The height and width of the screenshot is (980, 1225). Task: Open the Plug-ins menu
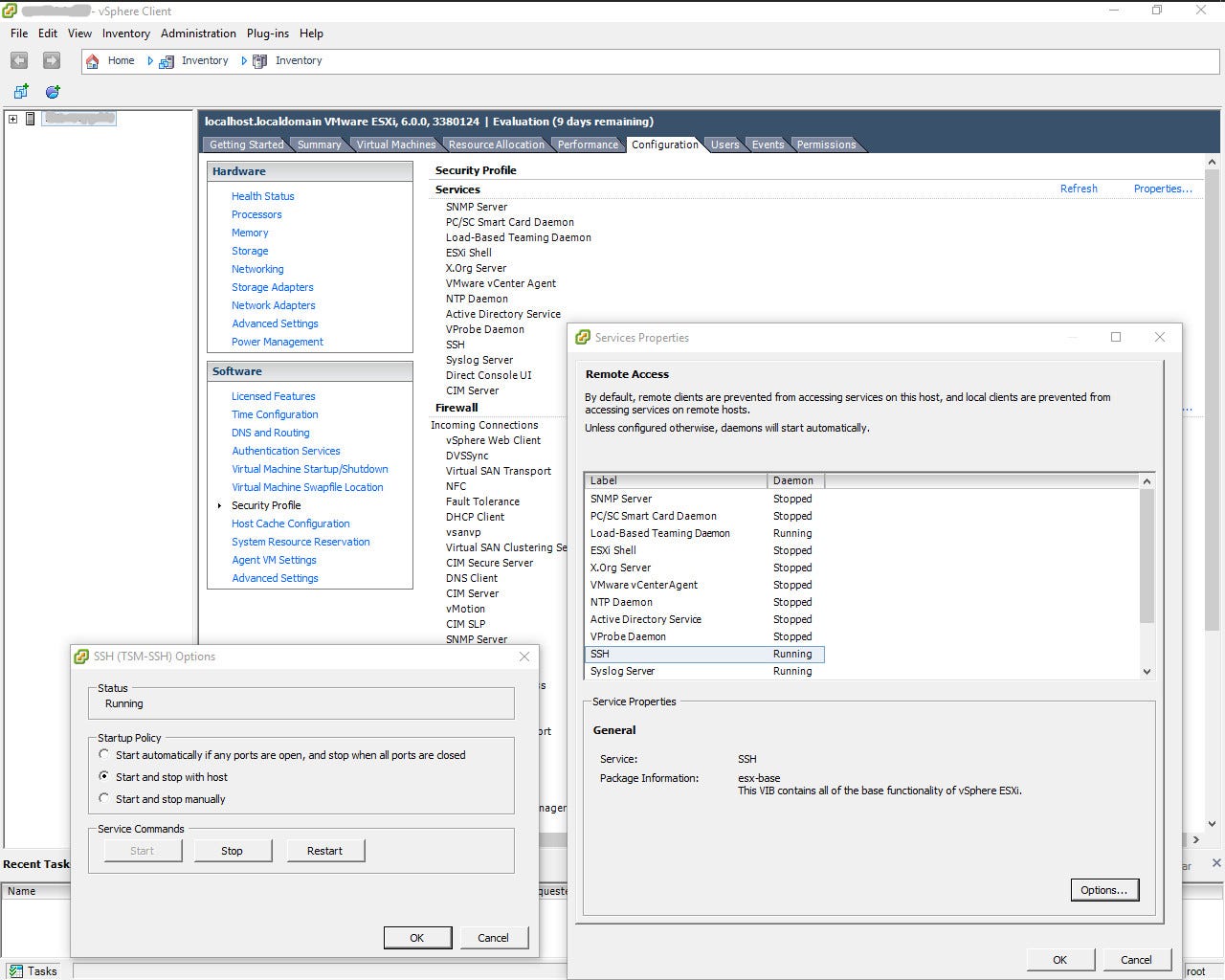click(x=268, y=33)
